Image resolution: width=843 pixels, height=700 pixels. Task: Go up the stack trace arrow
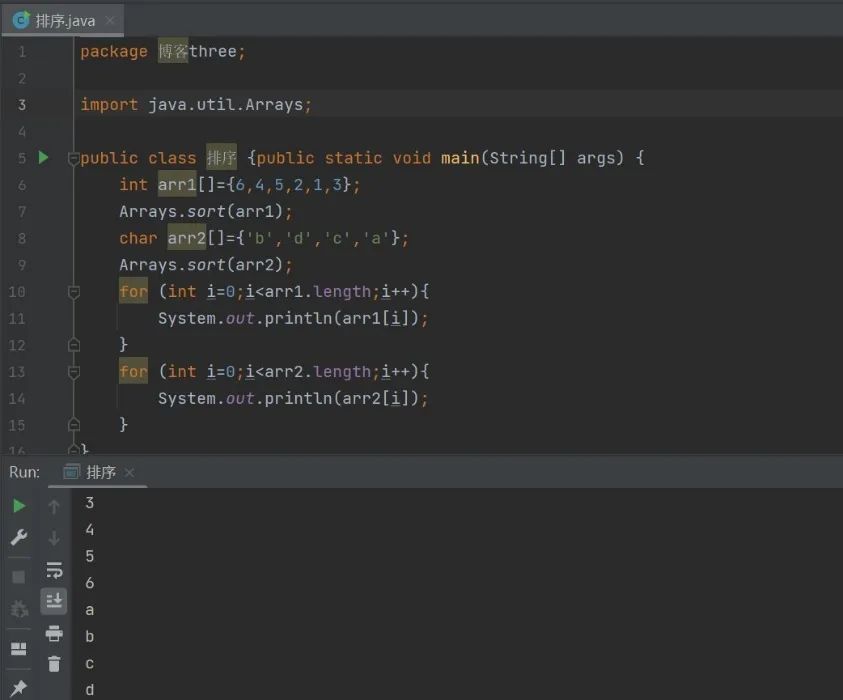tap(54, 506)
